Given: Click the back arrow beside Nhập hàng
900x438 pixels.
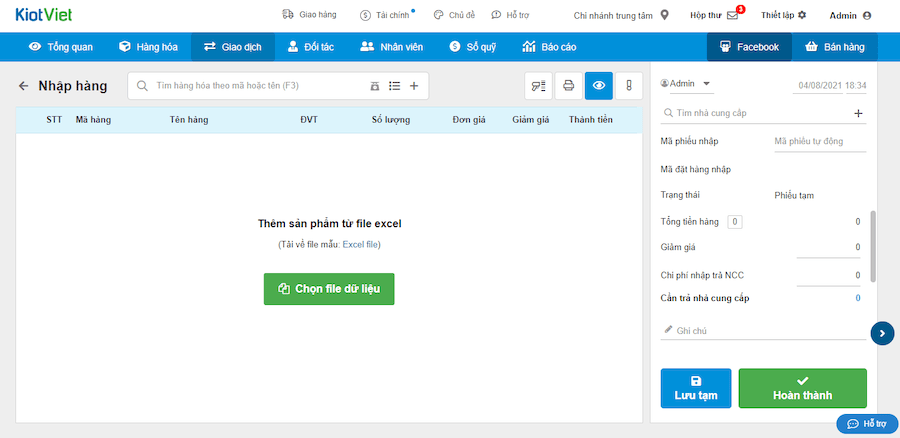Looking at the screenshot, I should [23, 86].
